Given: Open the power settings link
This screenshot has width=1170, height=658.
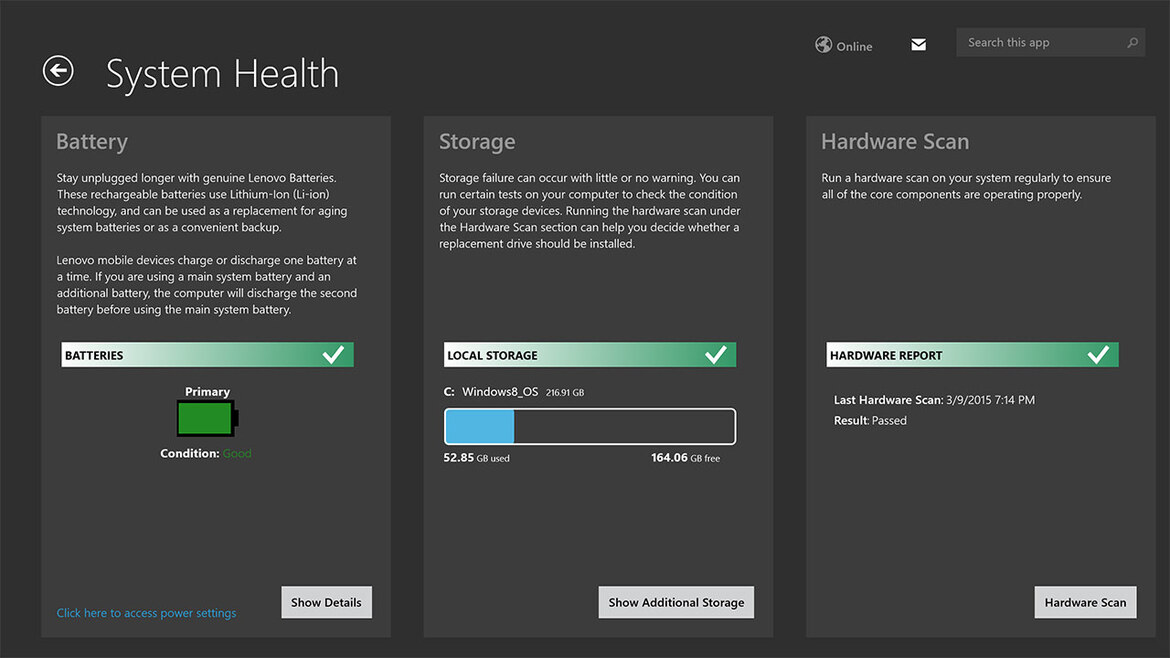Looking at the screenshot, I should 146,612.
